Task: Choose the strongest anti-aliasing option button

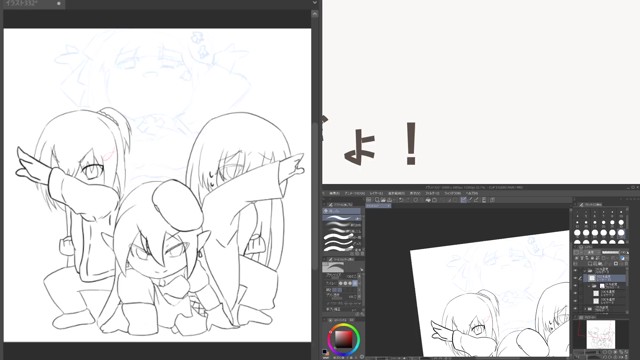Action: pos(355,283)
